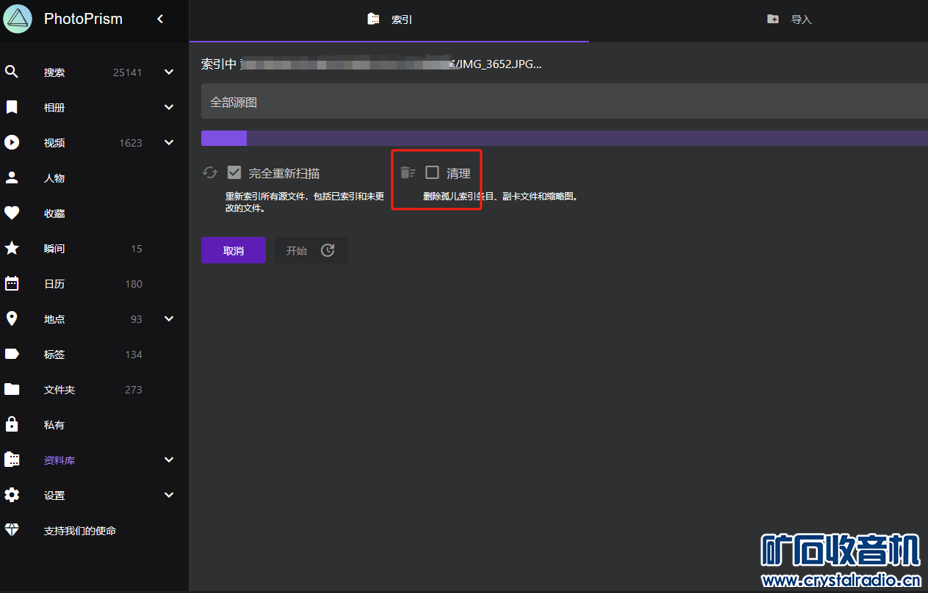Click the cleanup trash list icon
This screenshot has width=928, height=593.
tap(408, 172)
